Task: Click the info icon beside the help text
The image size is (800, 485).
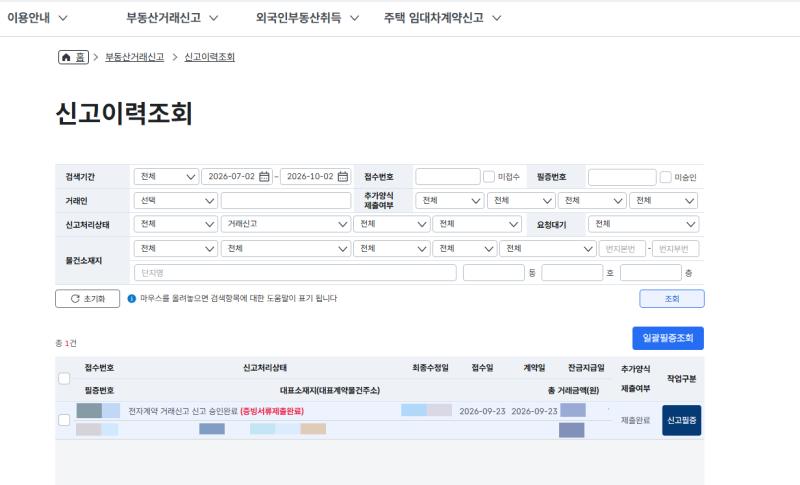Action: 132,298
